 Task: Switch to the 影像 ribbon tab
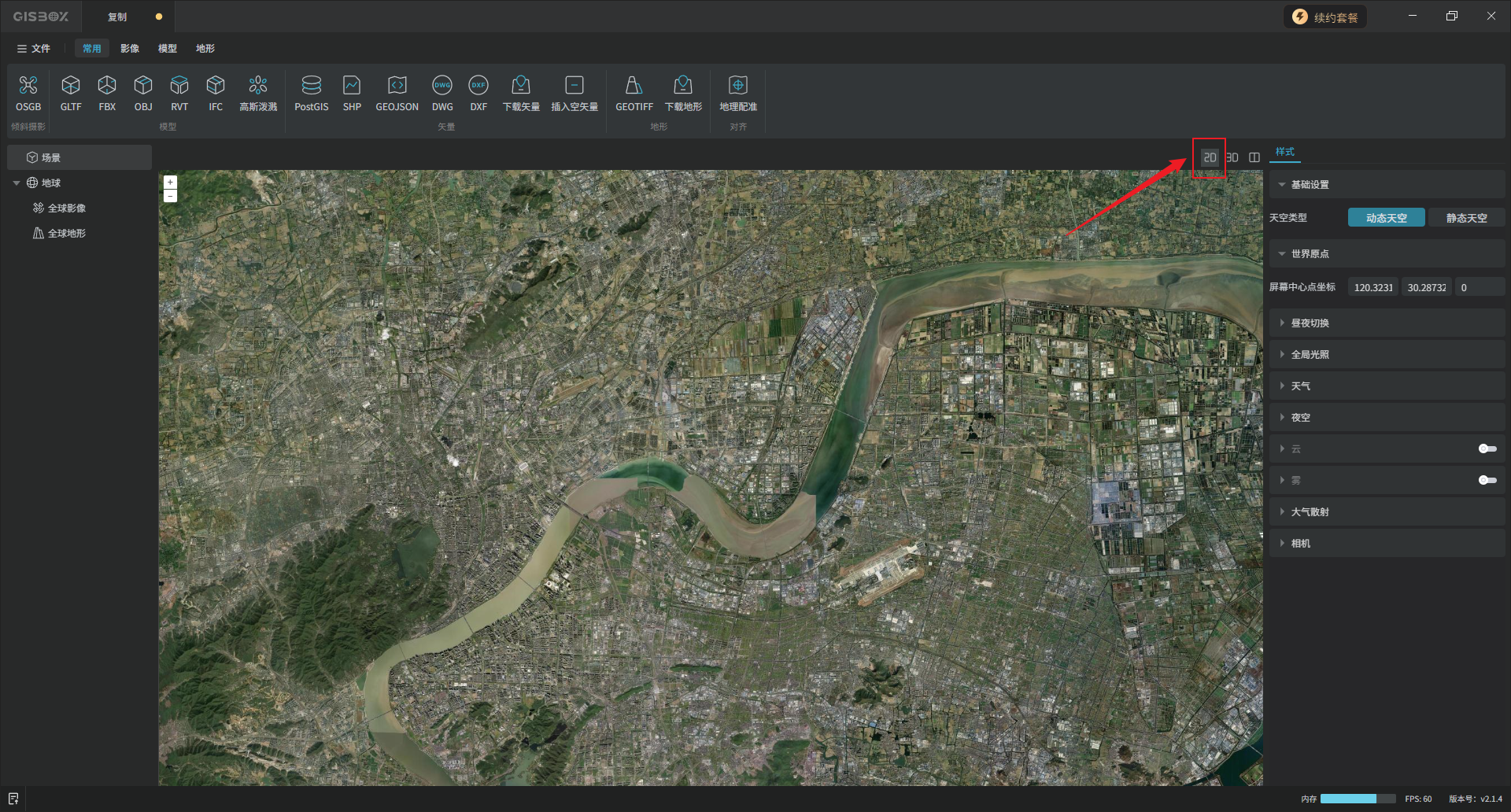pos(130,49)
